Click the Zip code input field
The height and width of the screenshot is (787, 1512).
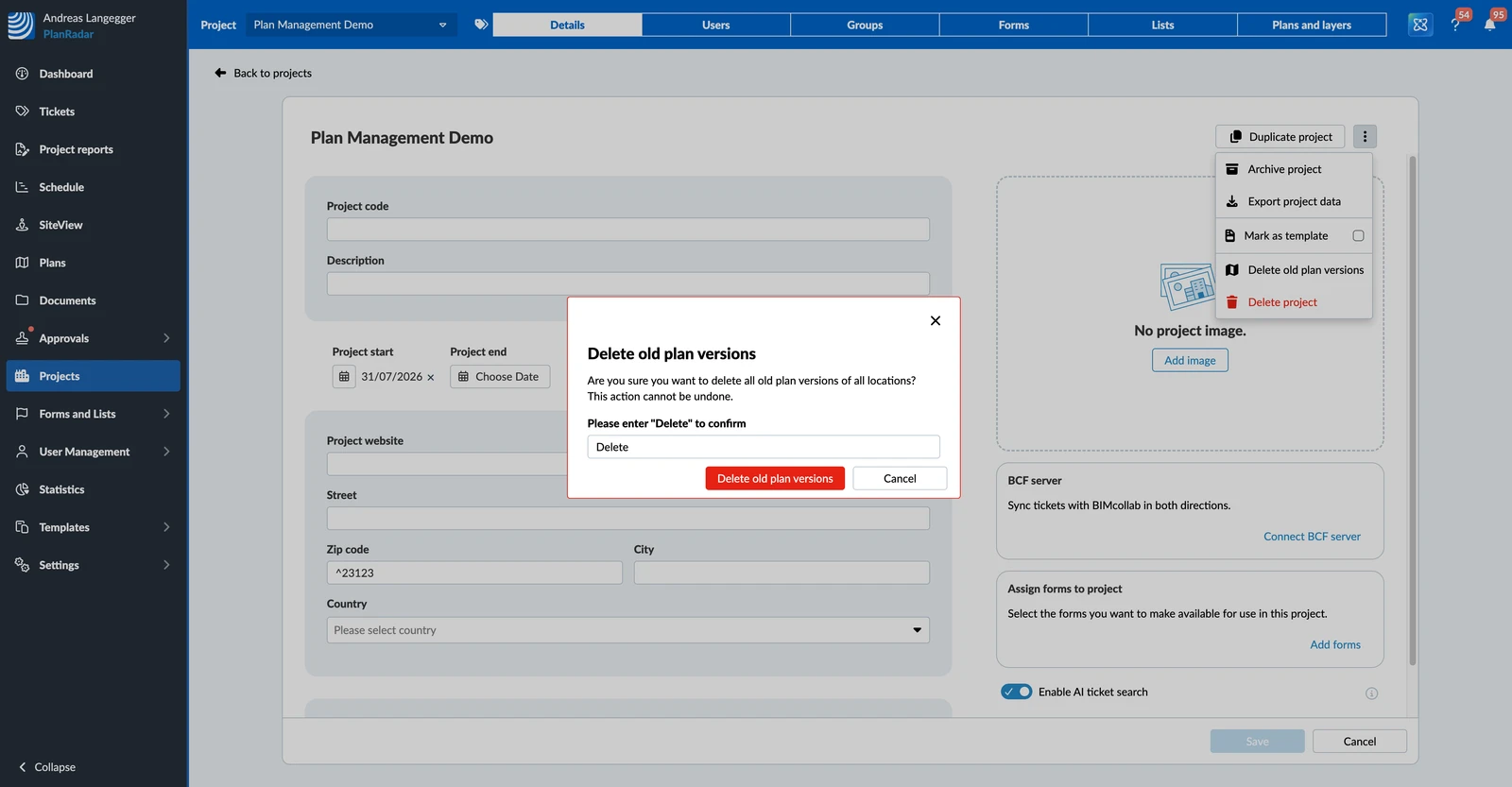coord(474,573)
